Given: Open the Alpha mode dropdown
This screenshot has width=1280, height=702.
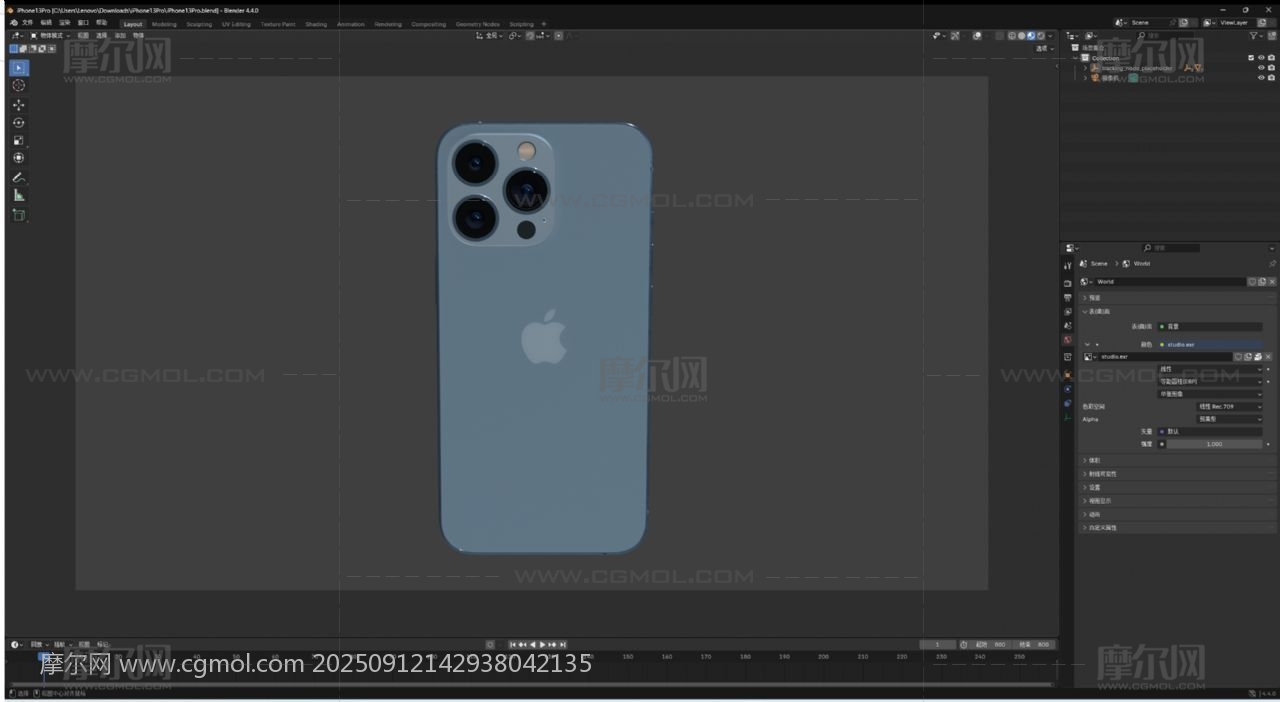Looking at the screenshot, I should tap(1230, 419).
